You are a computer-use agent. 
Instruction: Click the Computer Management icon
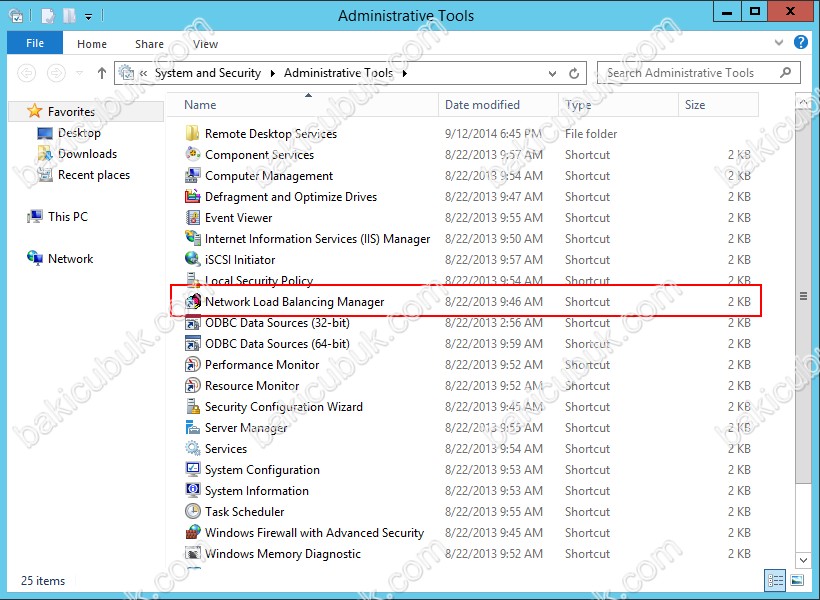coord(192,175)
